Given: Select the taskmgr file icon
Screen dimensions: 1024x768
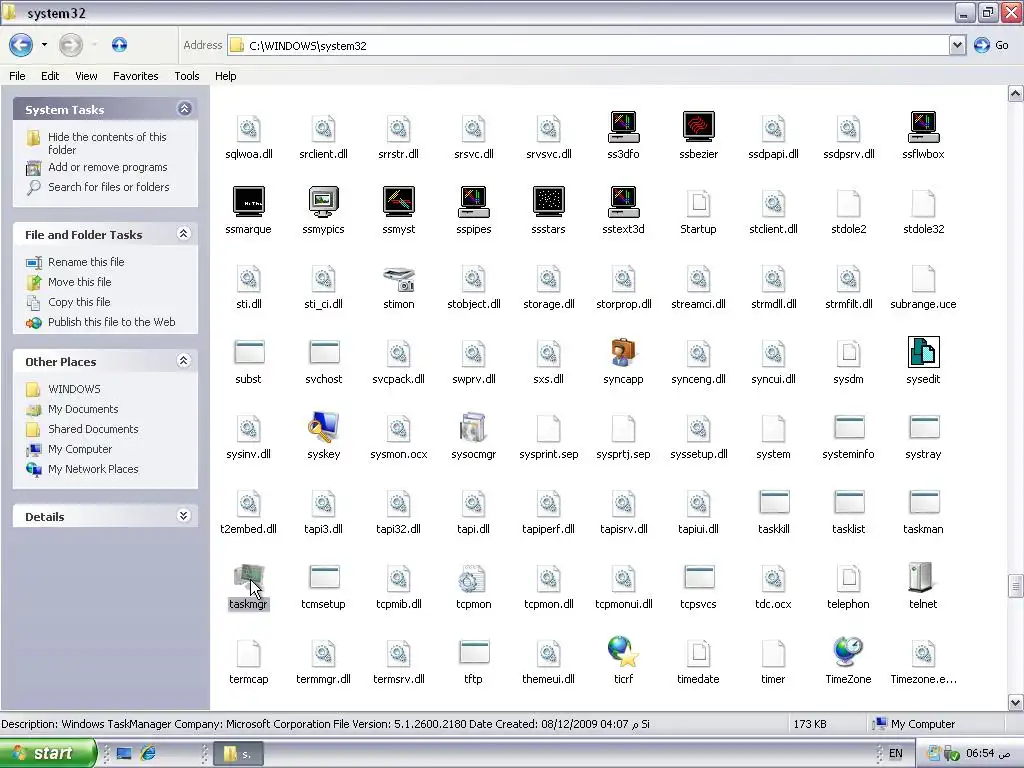Looking at the screenshot, I should 249,578.
